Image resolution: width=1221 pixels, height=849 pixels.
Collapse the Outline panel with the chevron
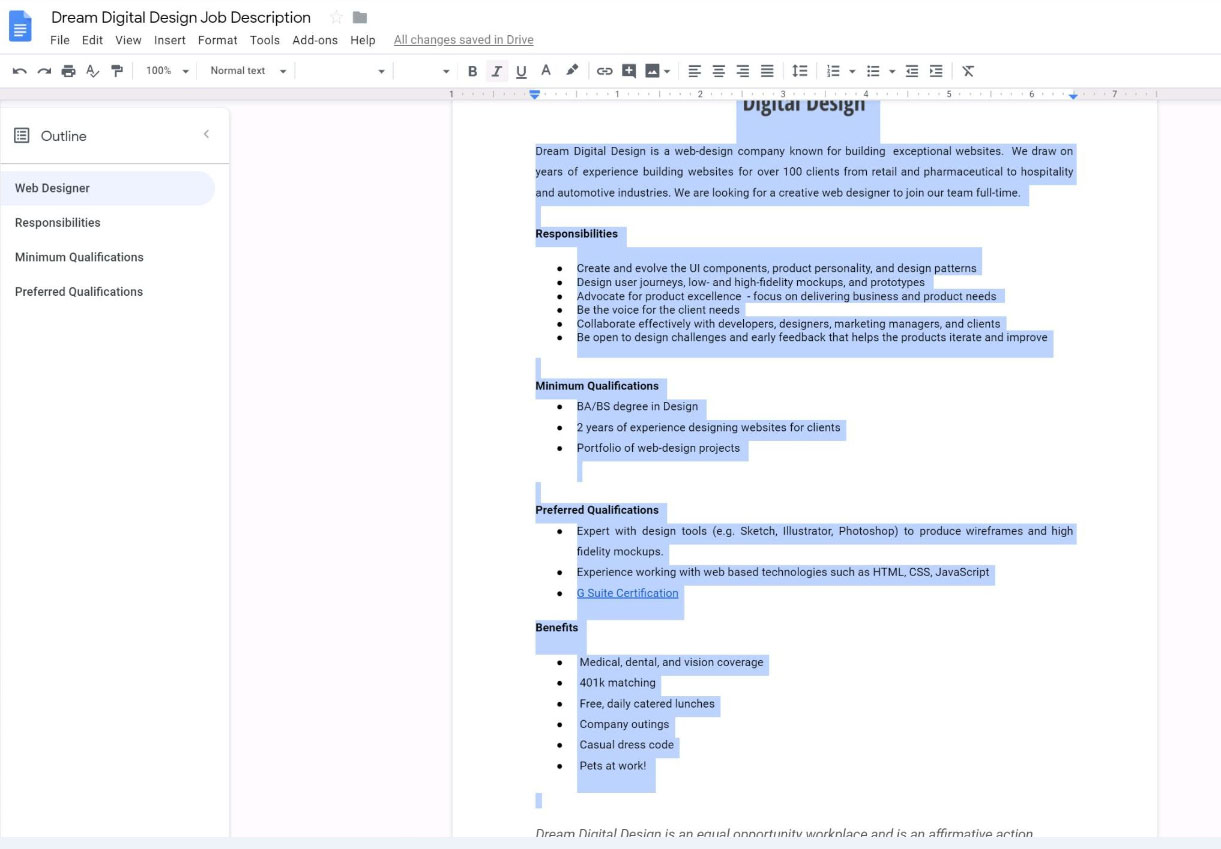[206, 134]
